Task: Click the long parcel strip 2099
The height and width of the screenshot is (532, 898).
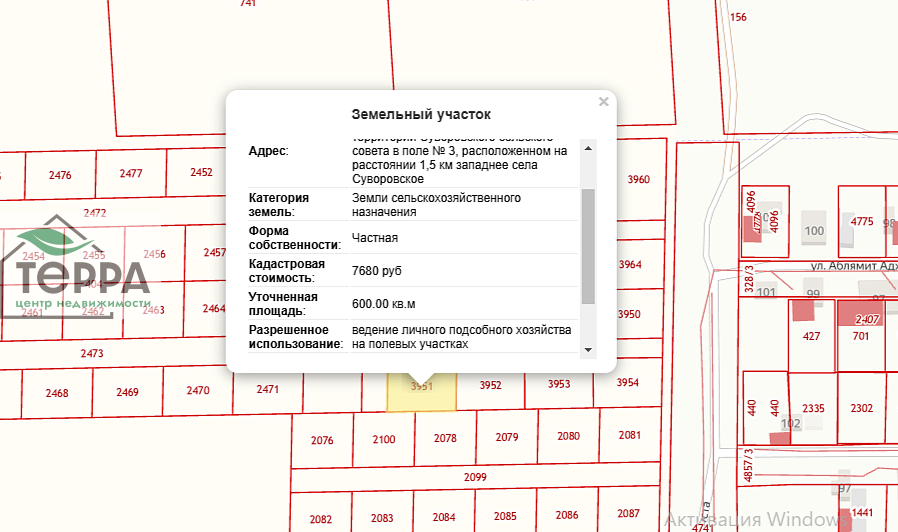Action: [475, 478]
